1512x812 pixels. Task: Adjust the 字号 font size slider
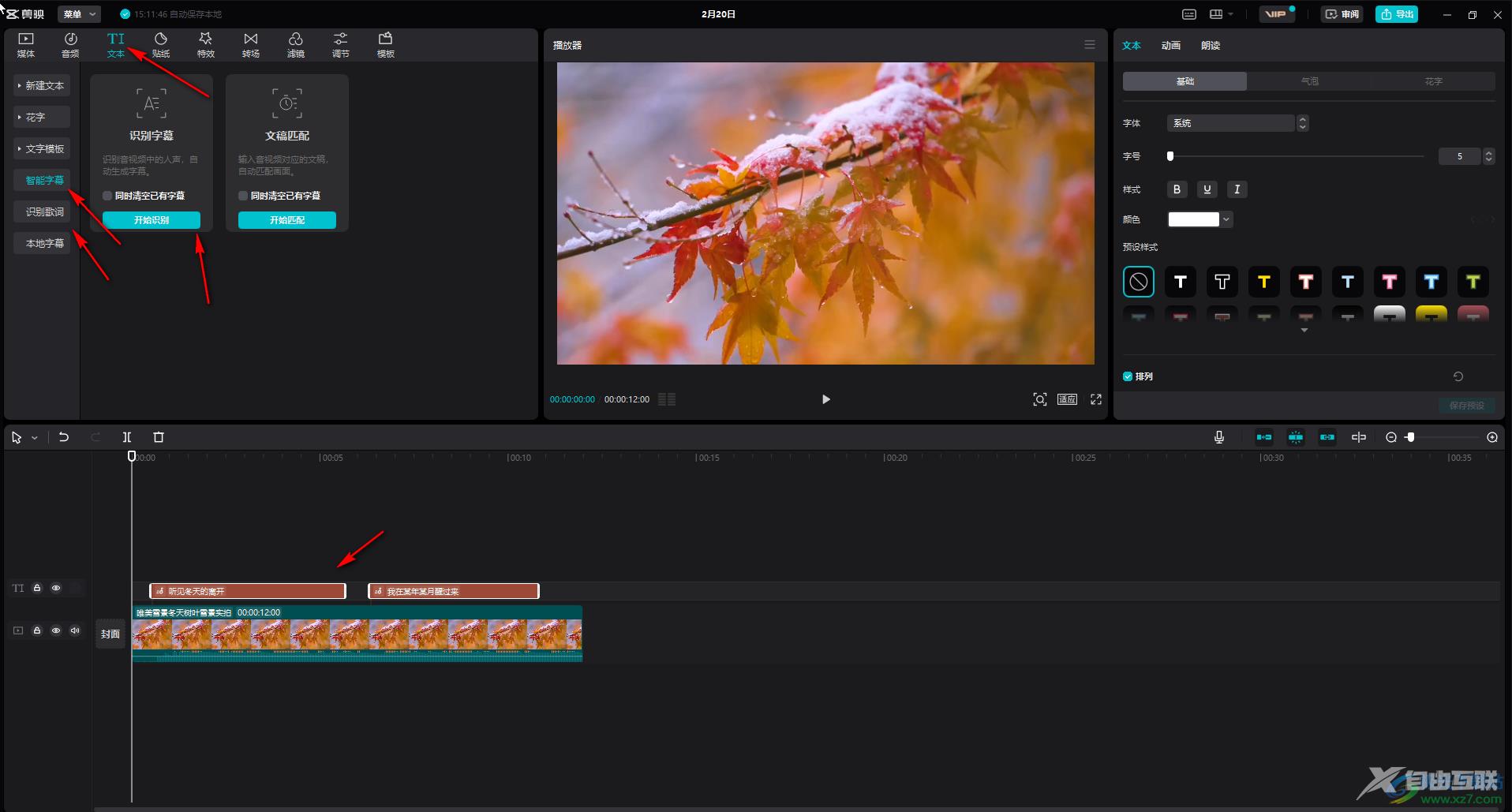pyautogui.click(x=1170, y=156)
